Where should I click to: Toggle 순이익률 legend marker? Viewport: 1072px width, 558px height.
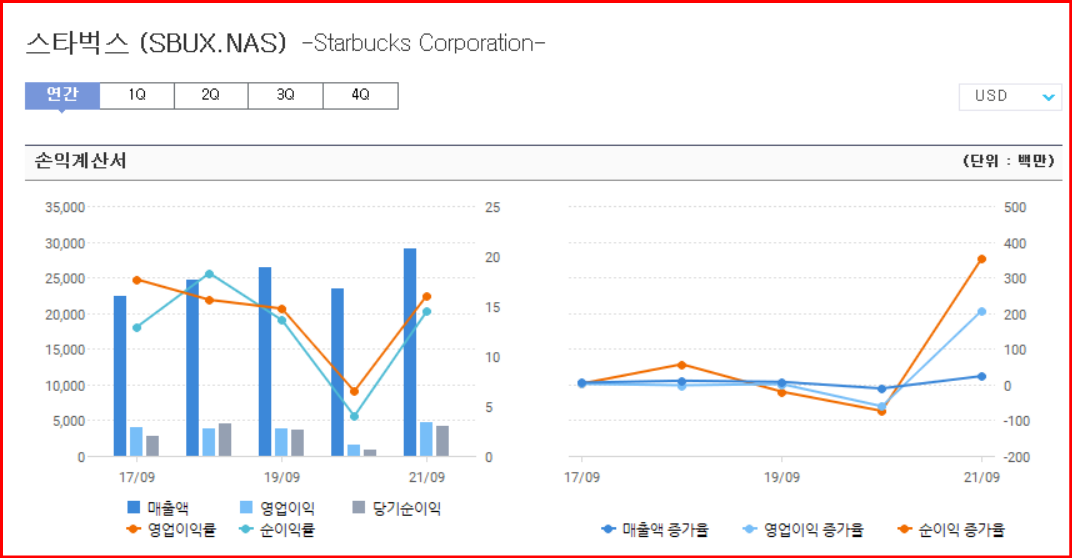tap(246, 529)
